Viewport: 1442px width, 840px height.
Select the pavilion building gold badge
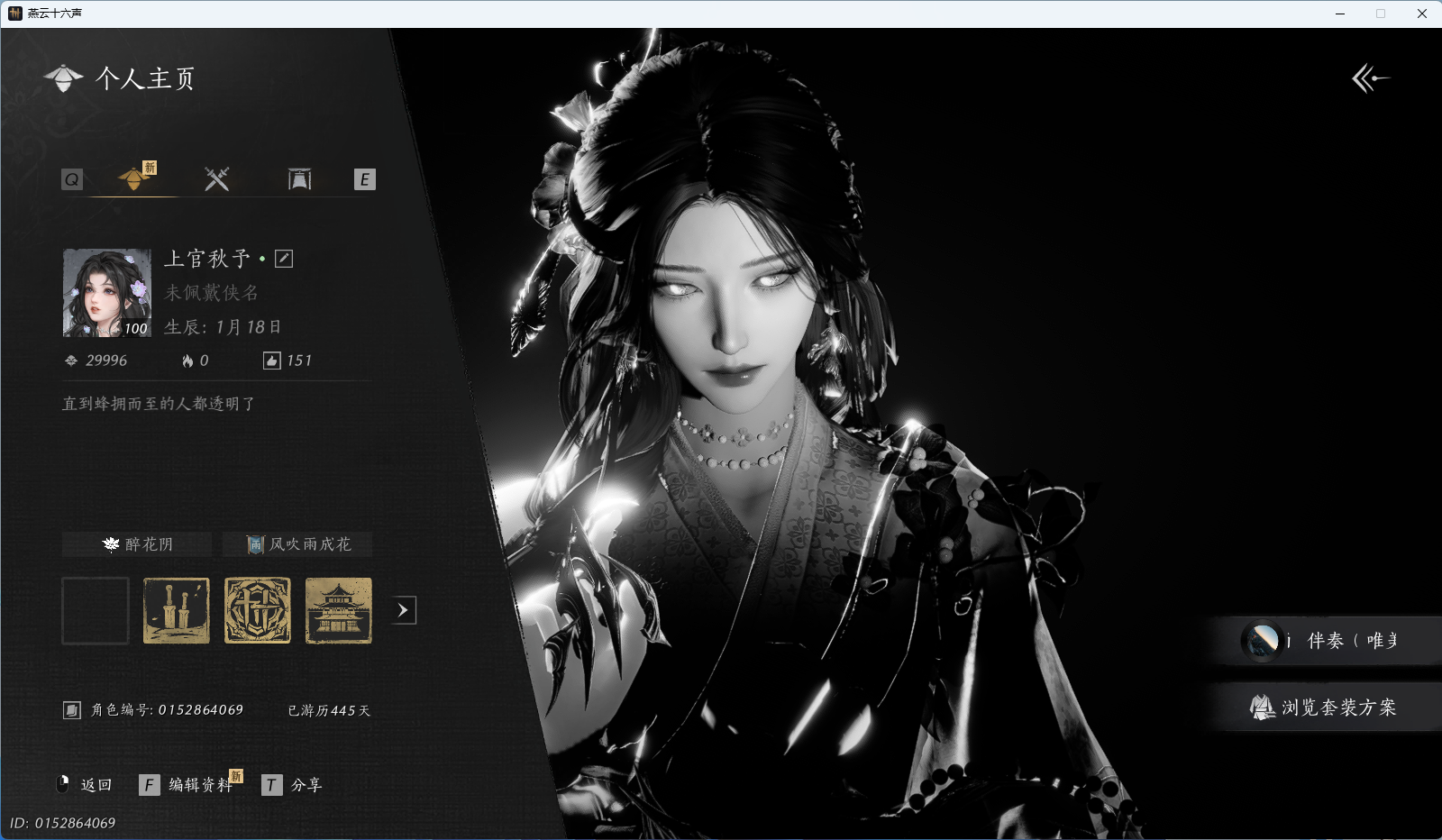339,611
